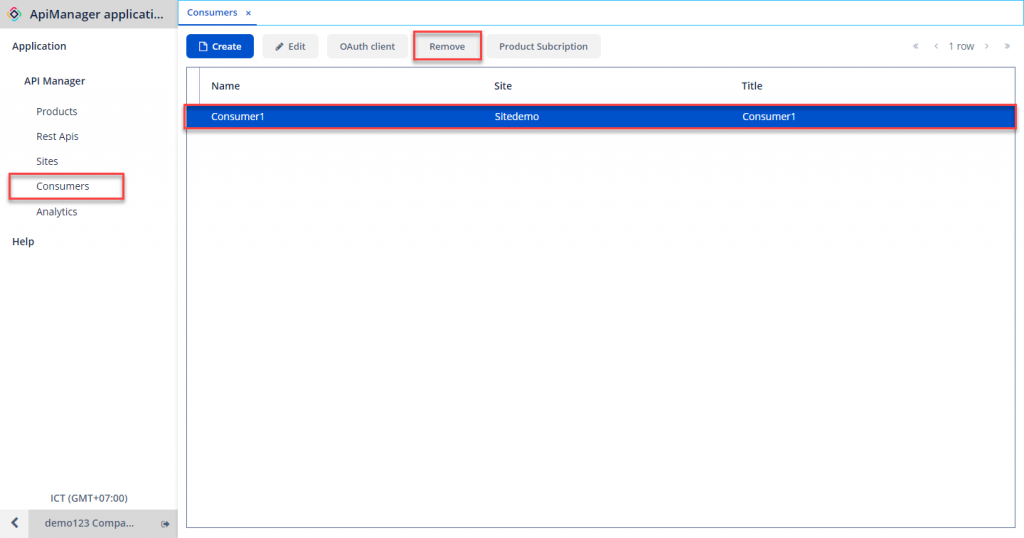The height and width of the screenshot is (538, 1024).
Task: Expand the Application menu section
Action: click(x=39, y=46)
